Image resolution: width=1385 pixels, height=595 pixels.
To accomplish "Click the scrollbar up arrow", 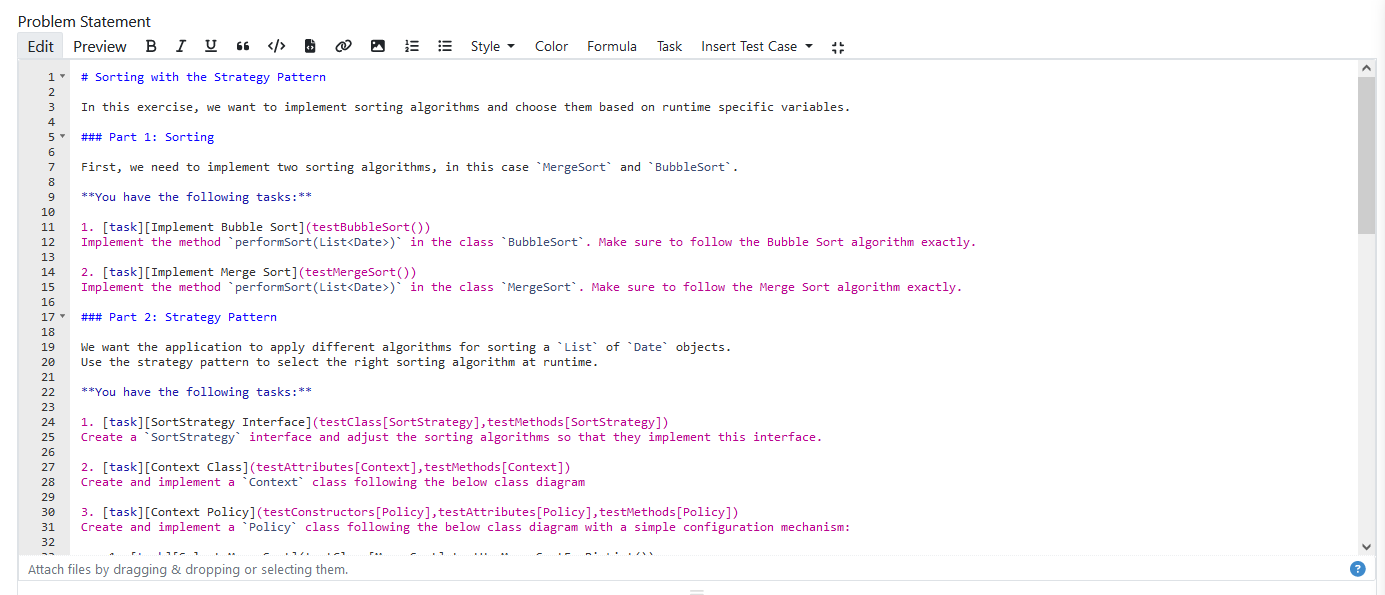I will point(1367,67).
